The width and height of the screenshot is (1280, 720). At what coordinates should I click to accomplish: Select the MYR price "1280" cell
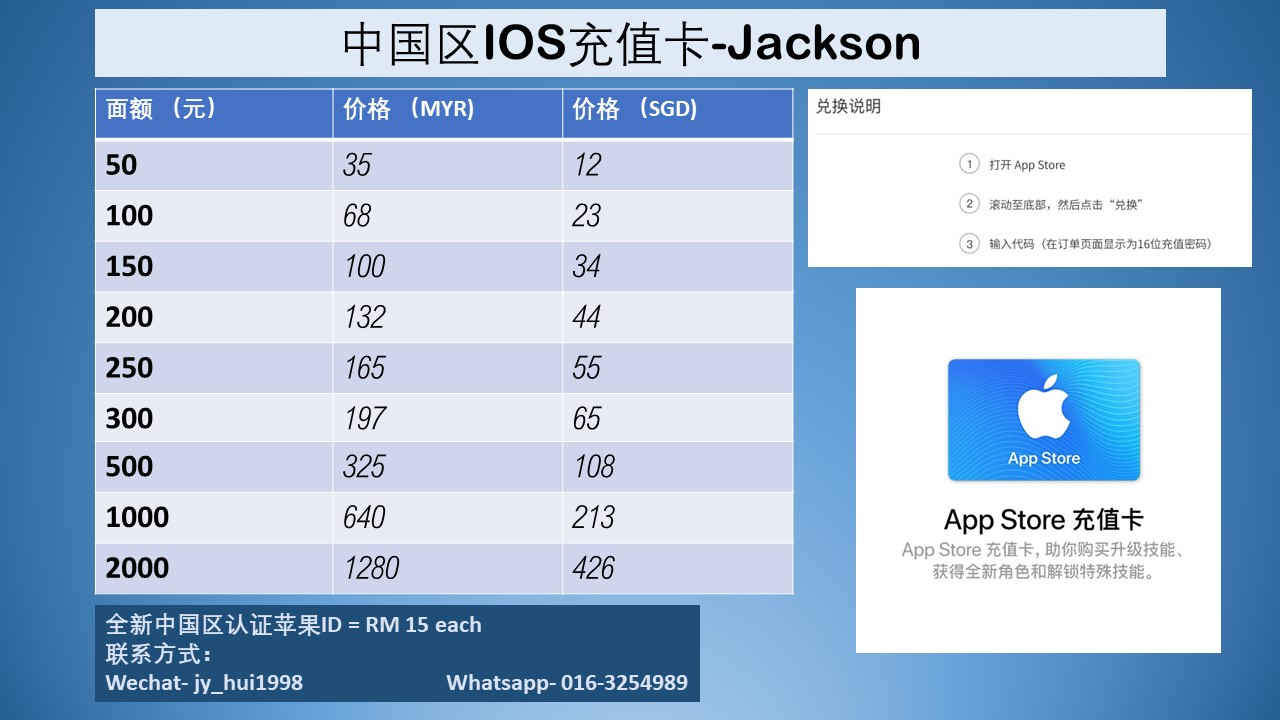tap(448, 568)
